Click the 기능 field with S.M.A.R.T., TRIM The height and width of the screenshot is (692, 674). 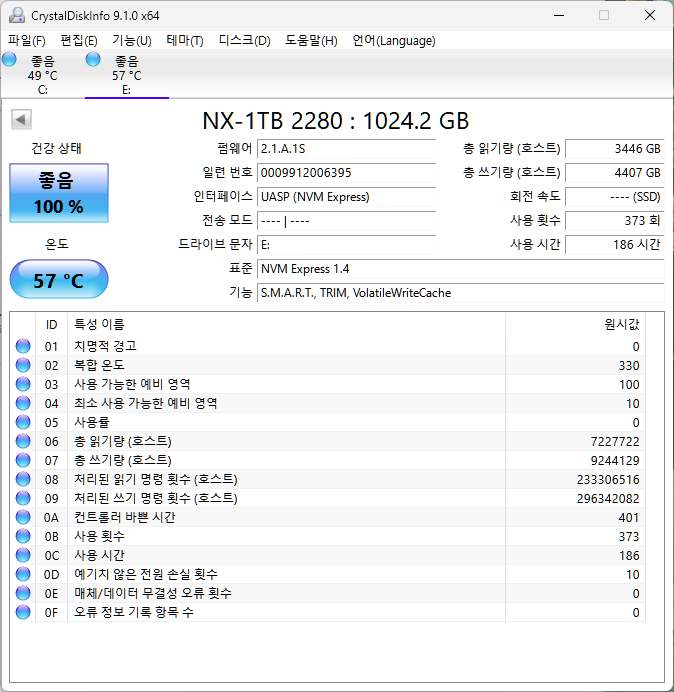460,293
